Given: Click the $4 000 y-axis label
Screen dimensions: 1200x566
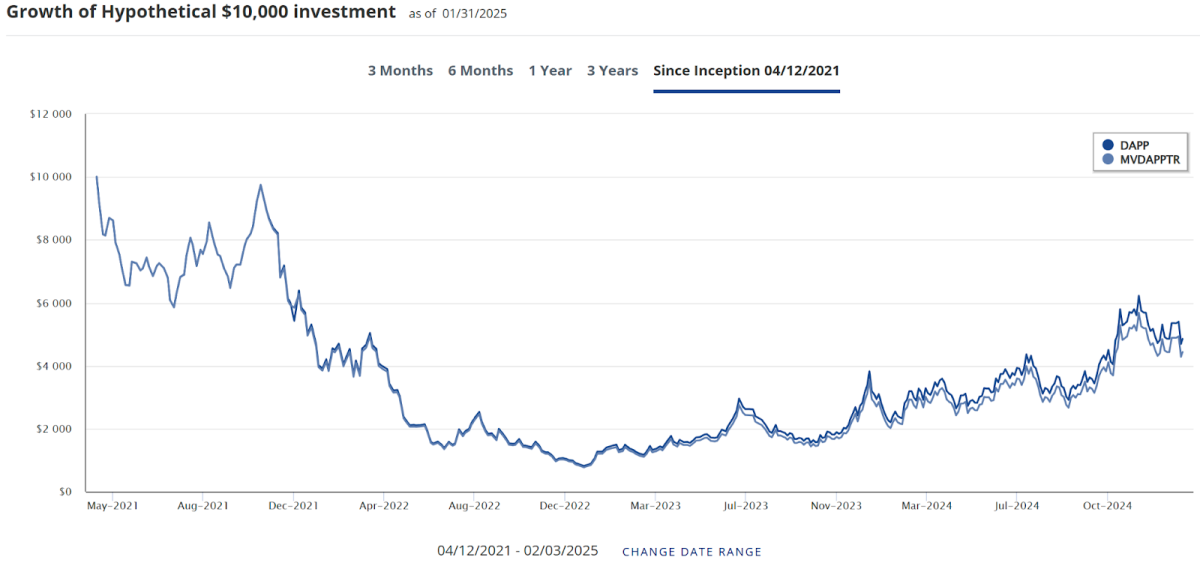Looking at the screenshot, I should 54,366.
